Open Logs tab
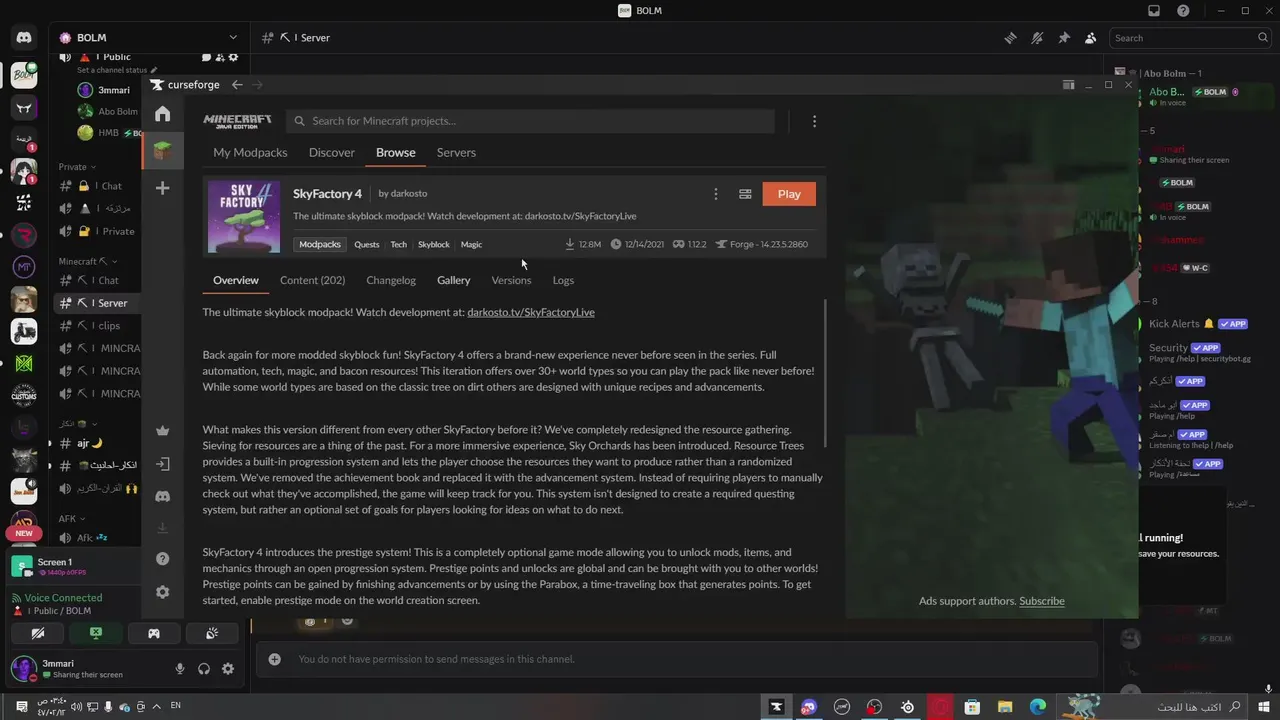This screenshot has width=1280, height=720. pyautogui.click(x=563, y=281)
